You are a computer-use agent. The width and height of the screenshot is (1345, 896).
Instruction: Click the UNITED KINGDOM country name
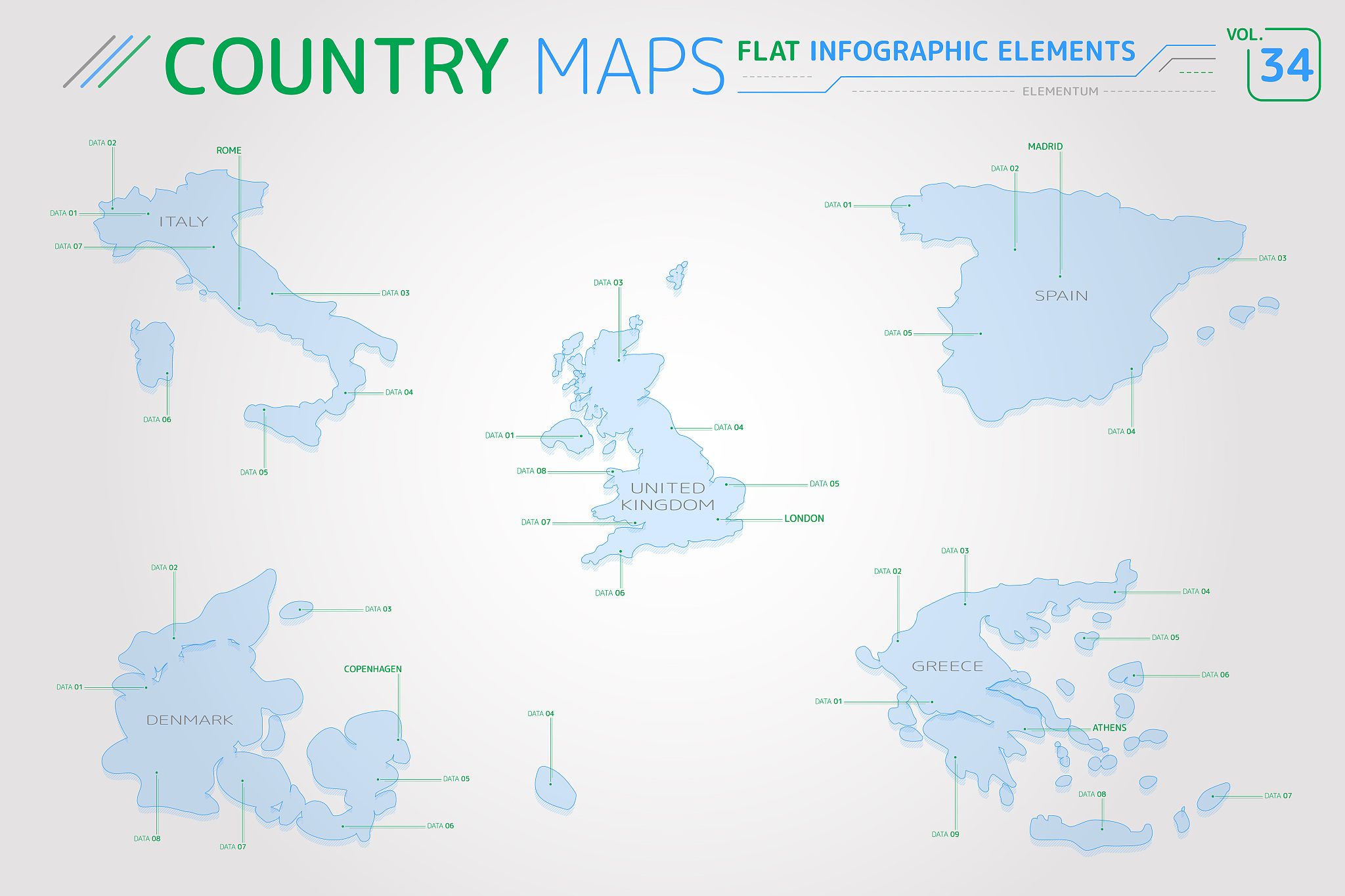[x=668, y=497]
